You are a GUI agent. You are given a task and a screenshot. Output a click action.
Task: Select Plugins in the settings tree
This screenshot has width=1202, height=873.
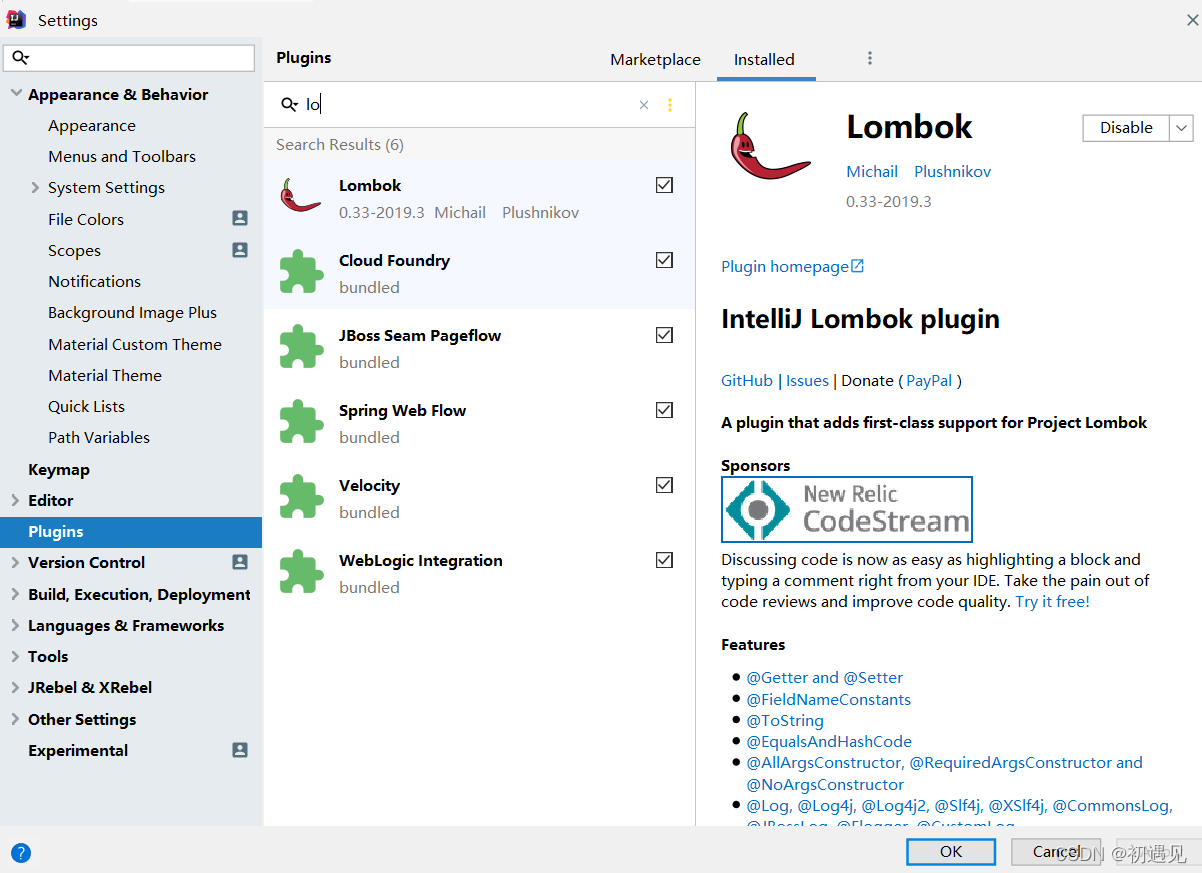[131, 532]
